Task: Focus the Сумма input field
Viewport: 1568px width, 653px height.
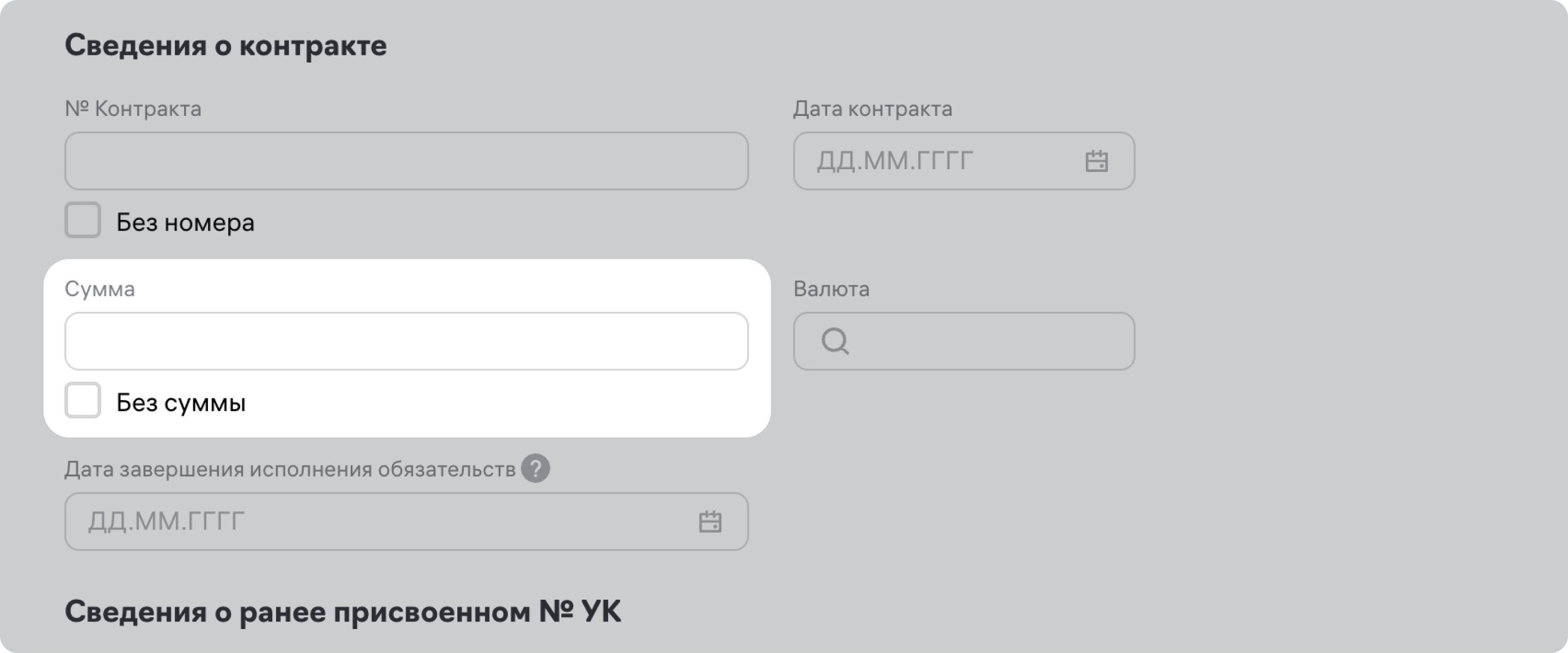Action: [406, 341]
